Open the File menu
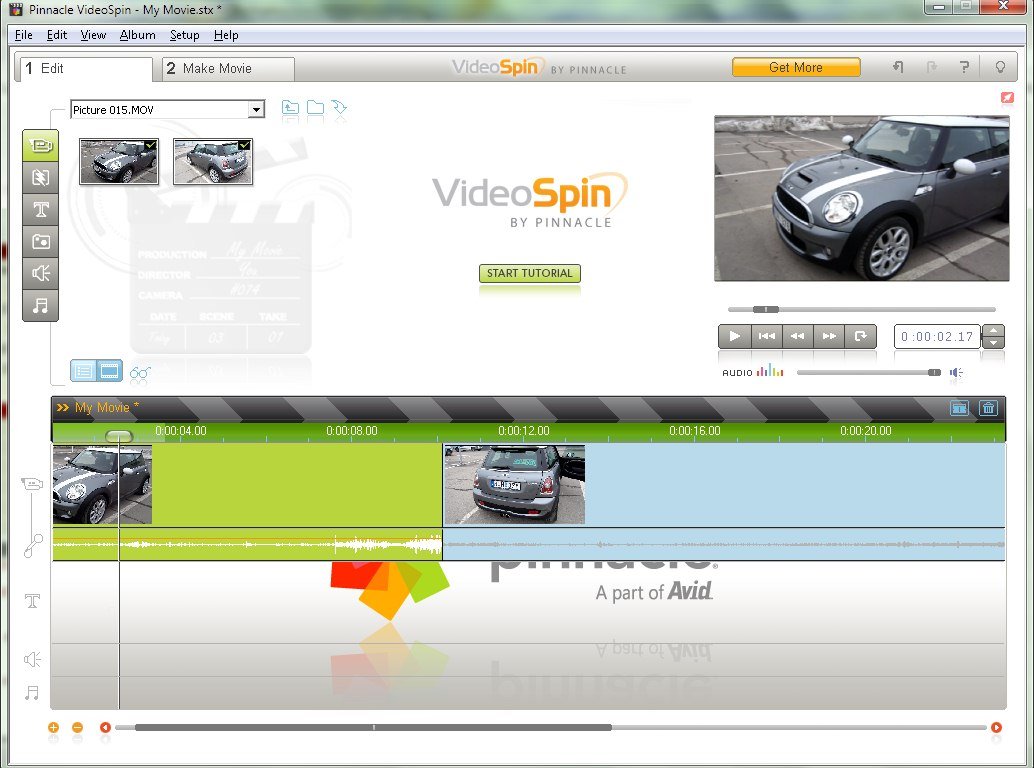This screenshot has height=768, width=1034. tap(23, 35)
